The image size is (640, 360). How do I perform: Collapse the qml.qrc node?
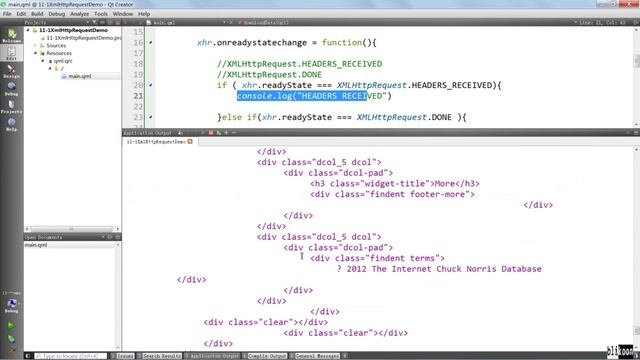(43, 61)
